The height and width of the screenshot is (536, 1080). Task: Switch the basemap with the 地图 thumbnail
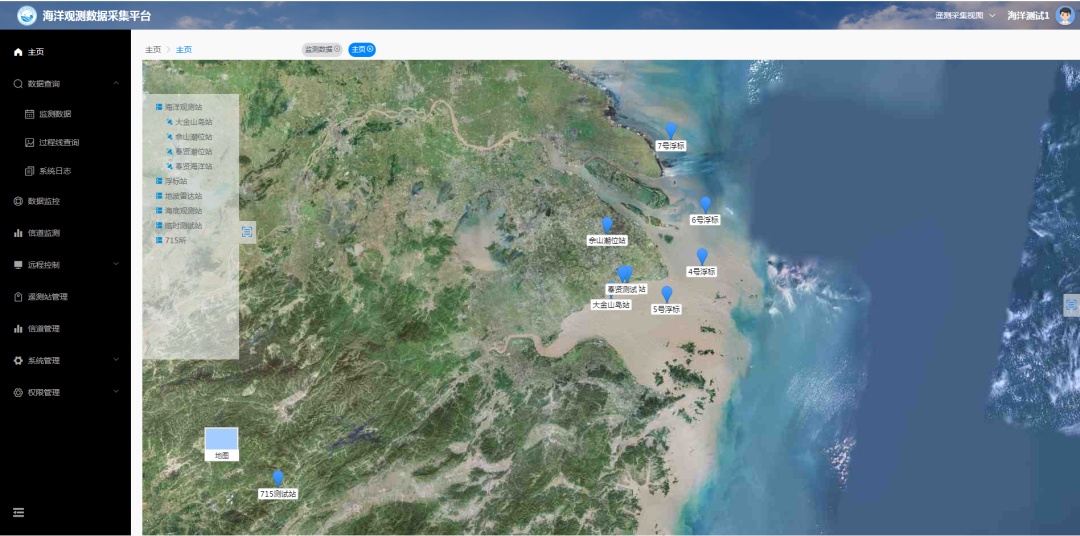click(x=221, y=444)
